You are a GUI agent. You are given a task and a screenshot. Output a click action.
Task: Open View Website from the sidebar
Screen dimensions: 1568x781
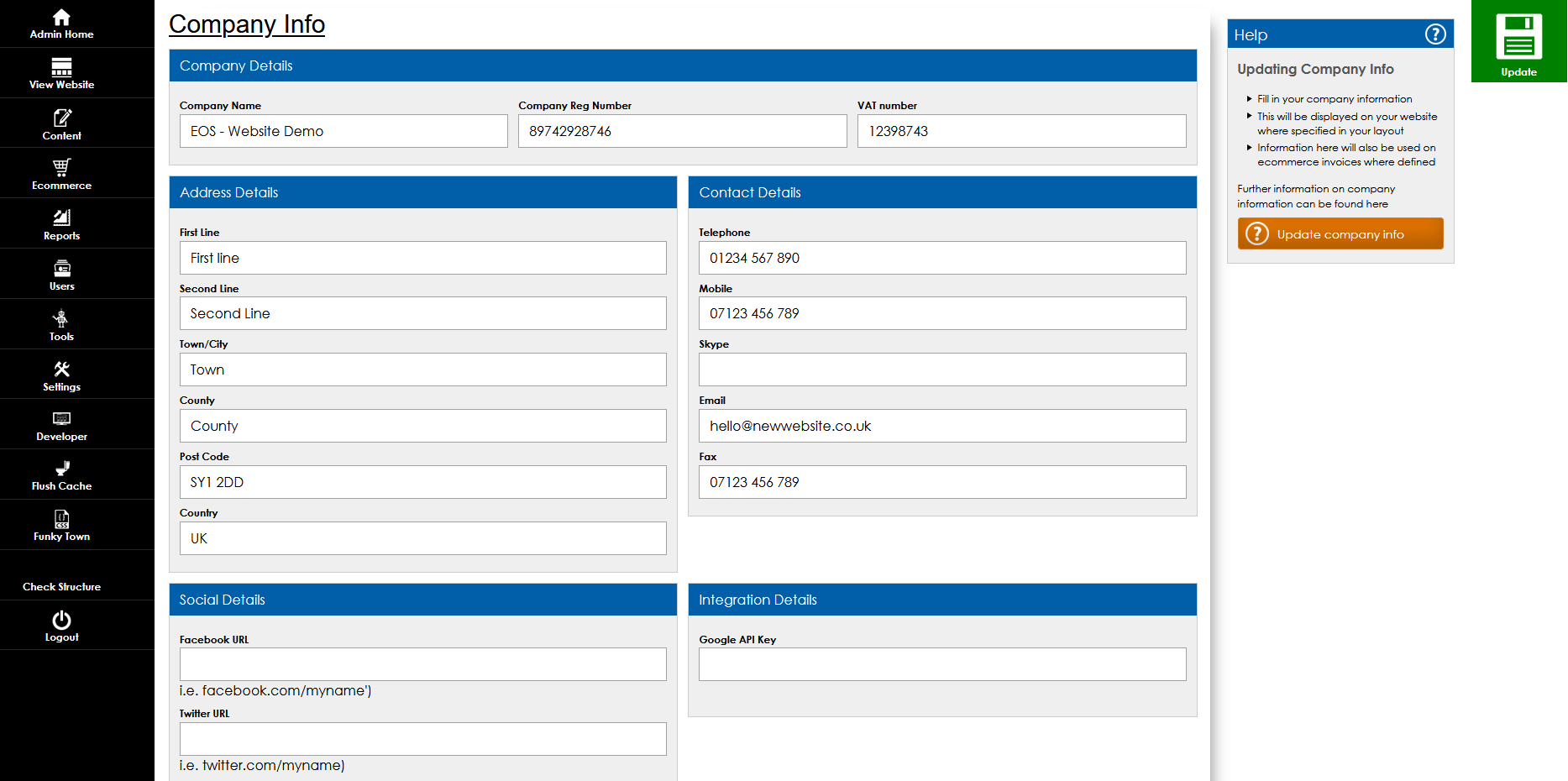coord(61,67)
